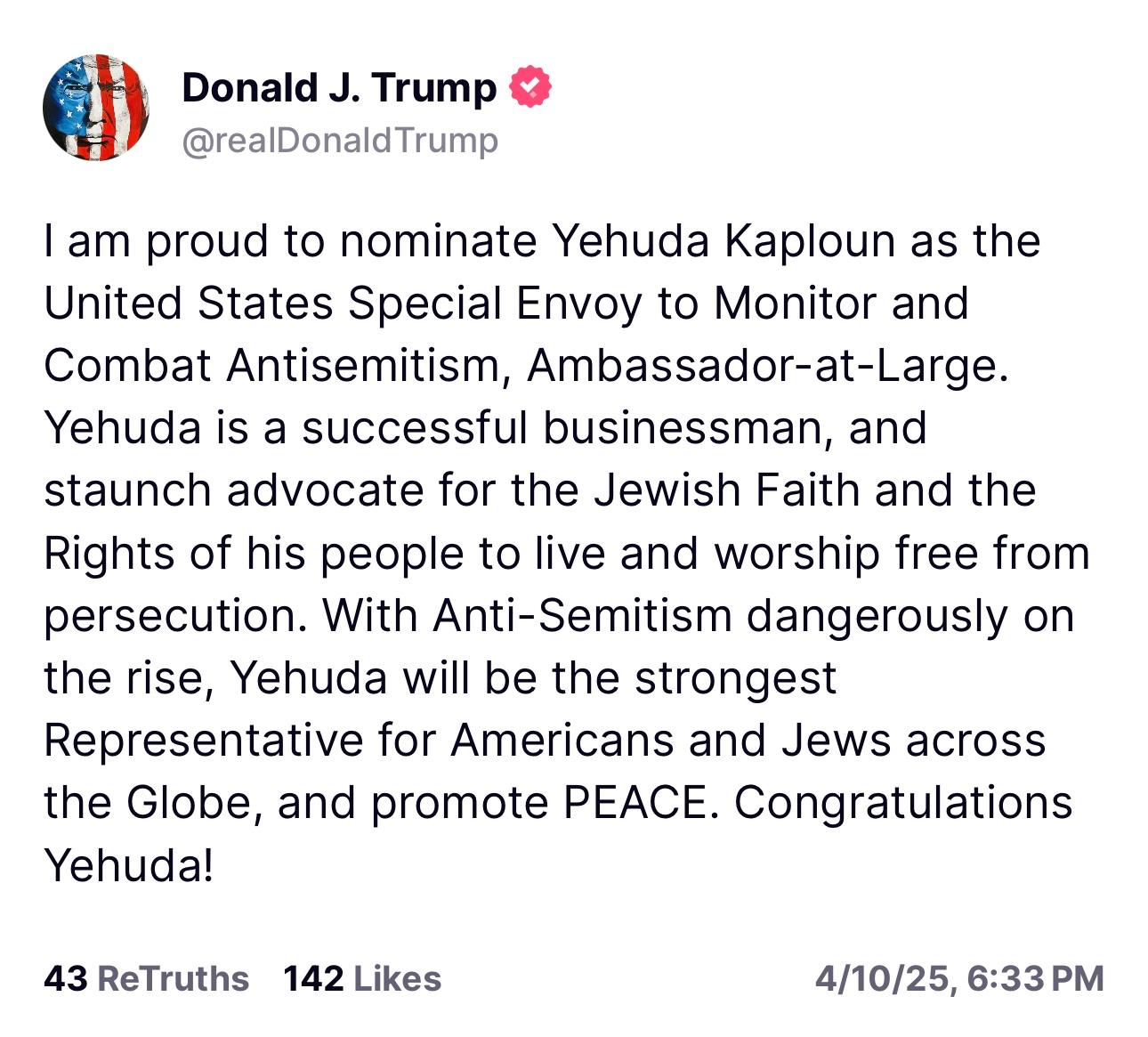Open the 4/10/25, 6:33 PM timestamp
Screen dimensions: 1148x1037
pos(959,978)
